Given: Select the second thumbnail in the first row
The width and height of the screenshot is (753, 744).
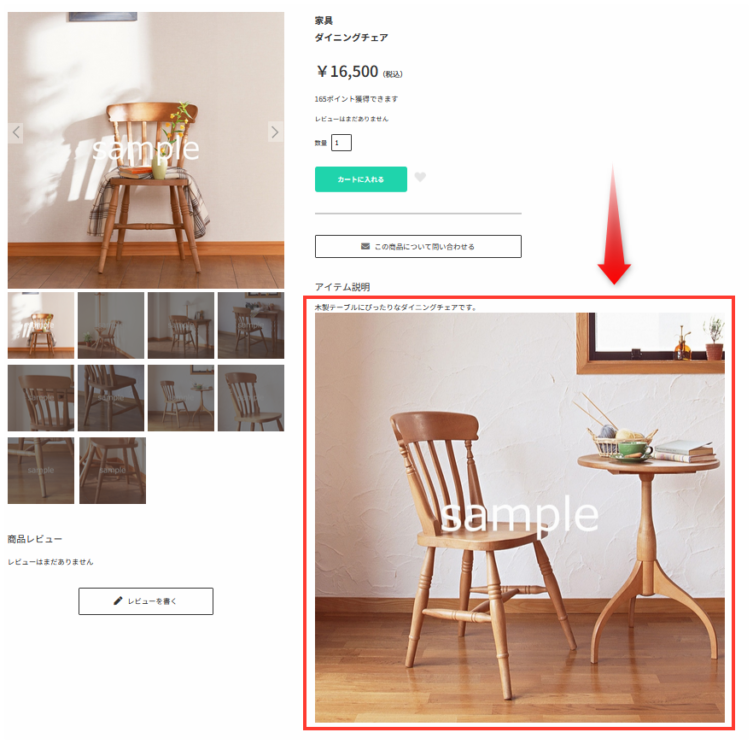Looking at the screenshot, I should pos(111,325).
